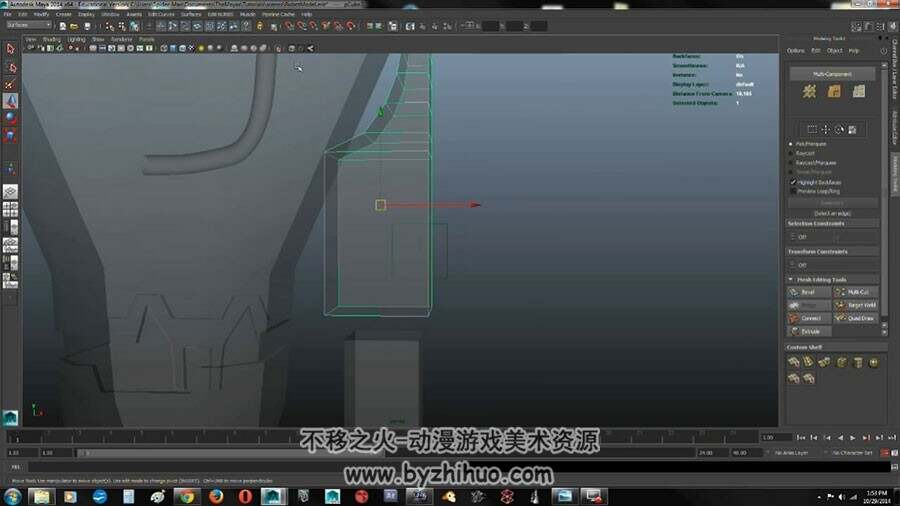Click Modeling Toolkit scale icon
The height and width of the screenshot is (506, 900).
click(x=852, y=130)
